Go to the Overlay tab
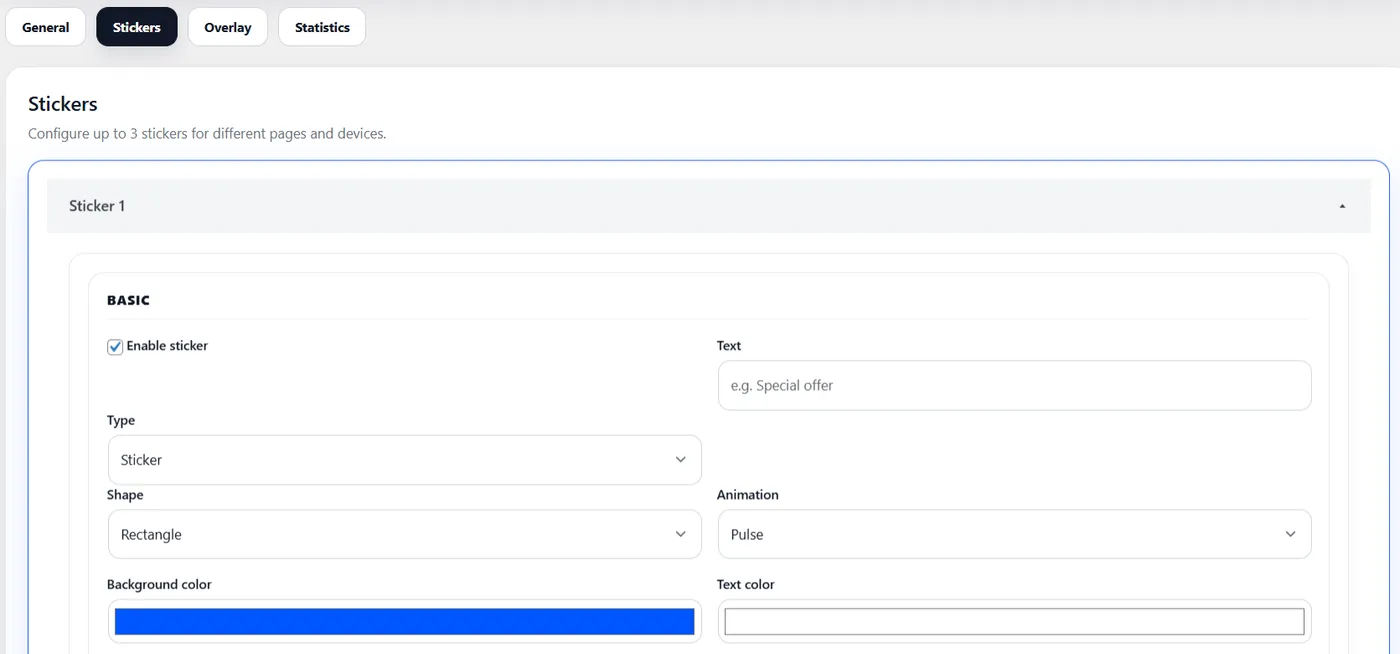 228,27
